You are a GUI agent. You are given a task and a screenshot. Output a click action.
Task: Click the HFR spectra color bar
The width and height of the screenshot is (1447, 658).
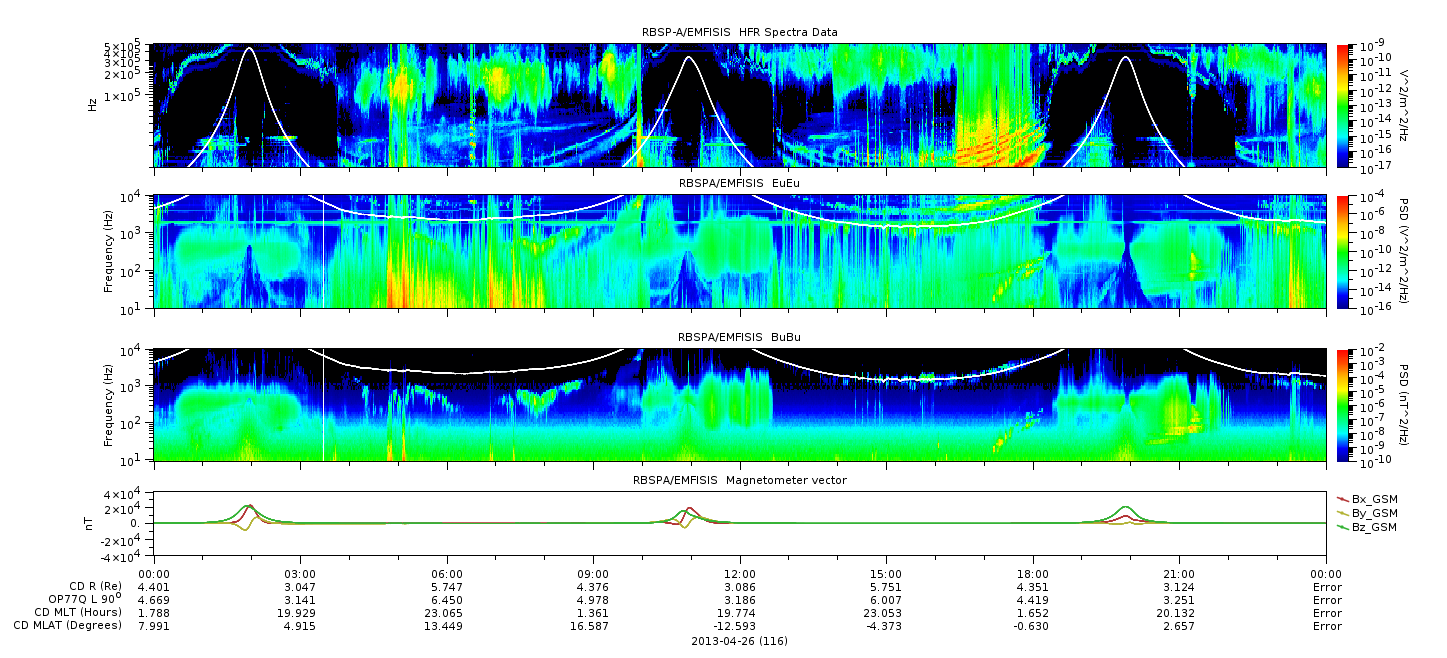(x=1344, y=105)
